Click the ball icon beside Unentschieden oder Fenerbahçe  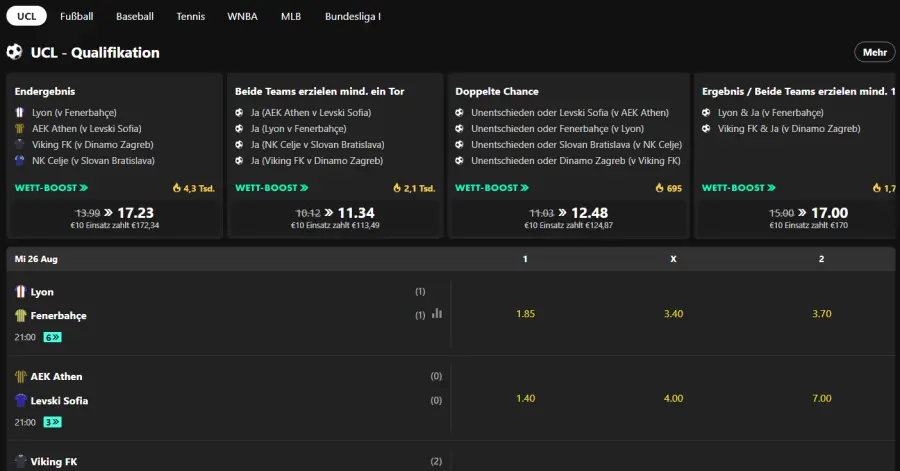click(460, 129)
